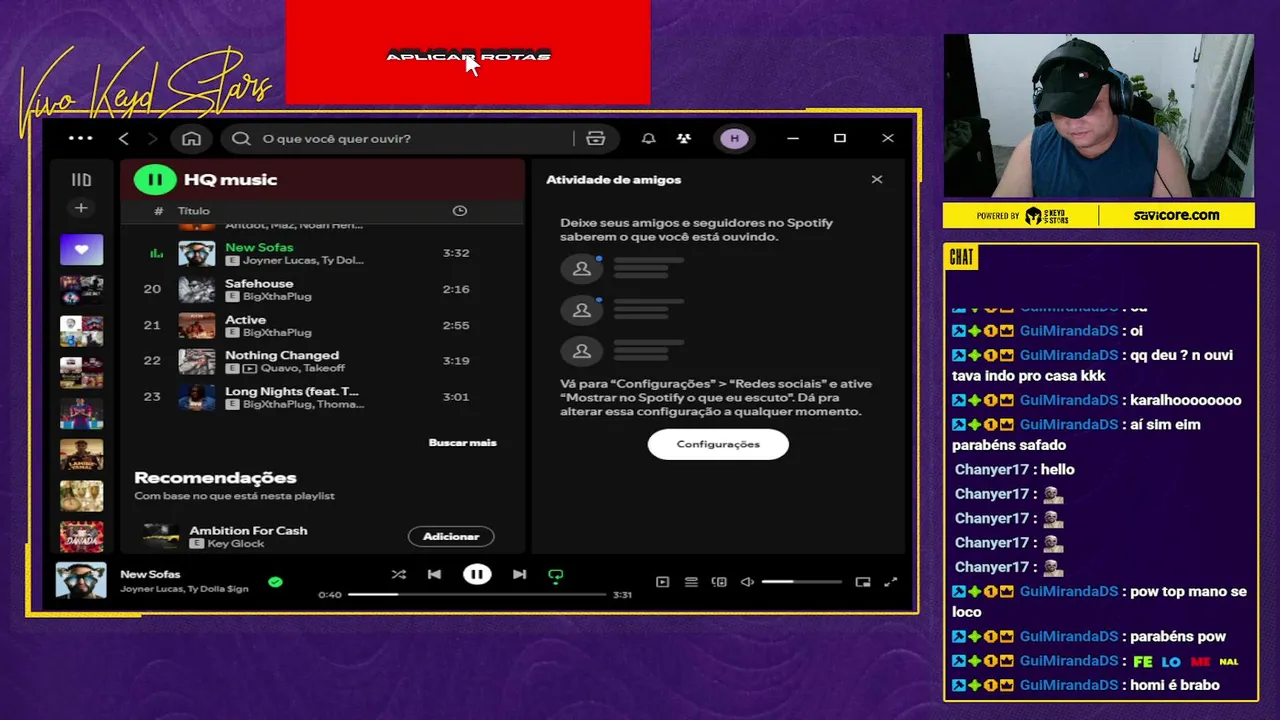1280x720 pixels.
Task: Open the Browse icon in search bar
Action: click(x=596, y=139)
